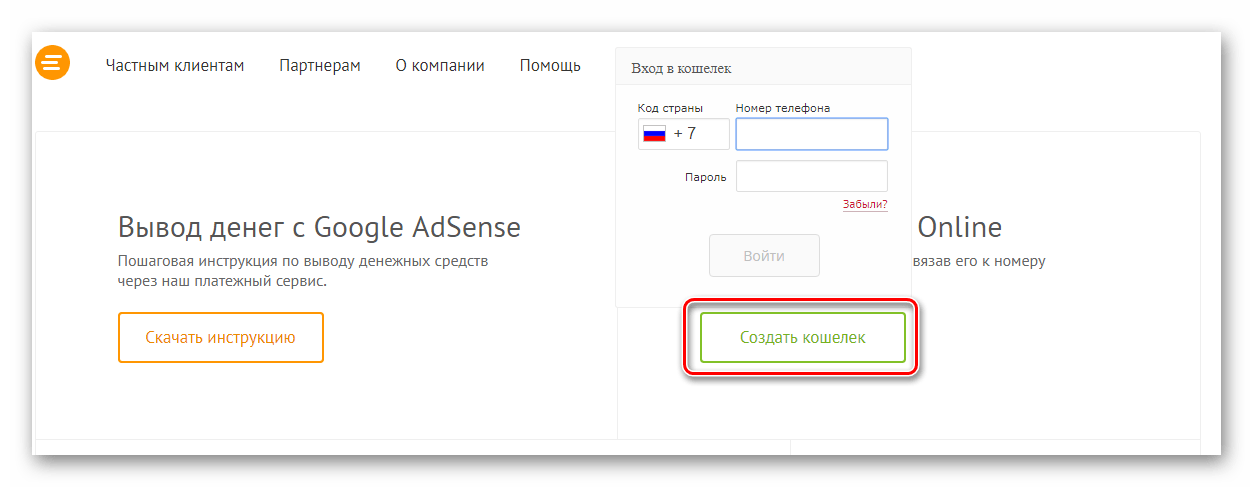1253x487 pixels.
Task: Open the +7 country code selector
Action: [x=685, y=134]
